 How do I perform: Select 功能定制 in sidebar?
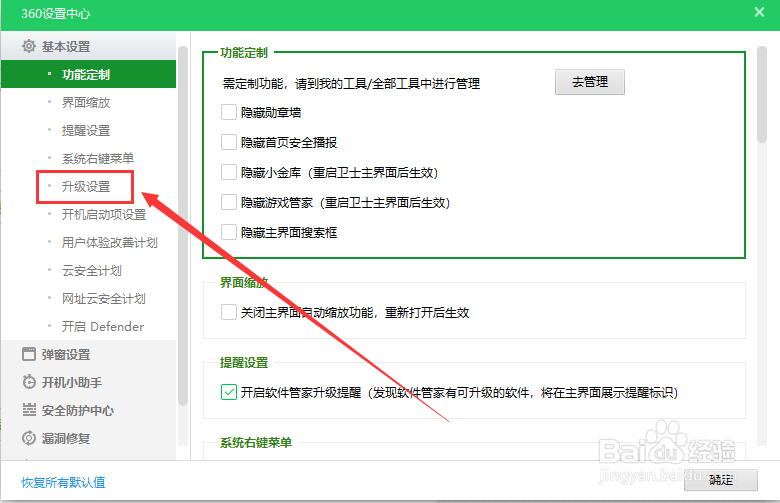[89, 74]
